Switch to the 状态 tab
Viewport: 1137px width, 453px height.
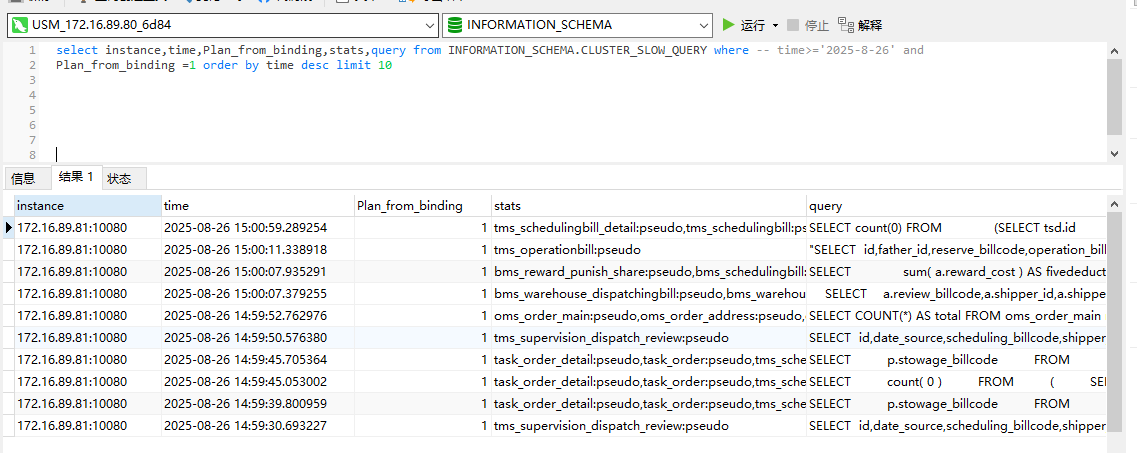(119, 178)
